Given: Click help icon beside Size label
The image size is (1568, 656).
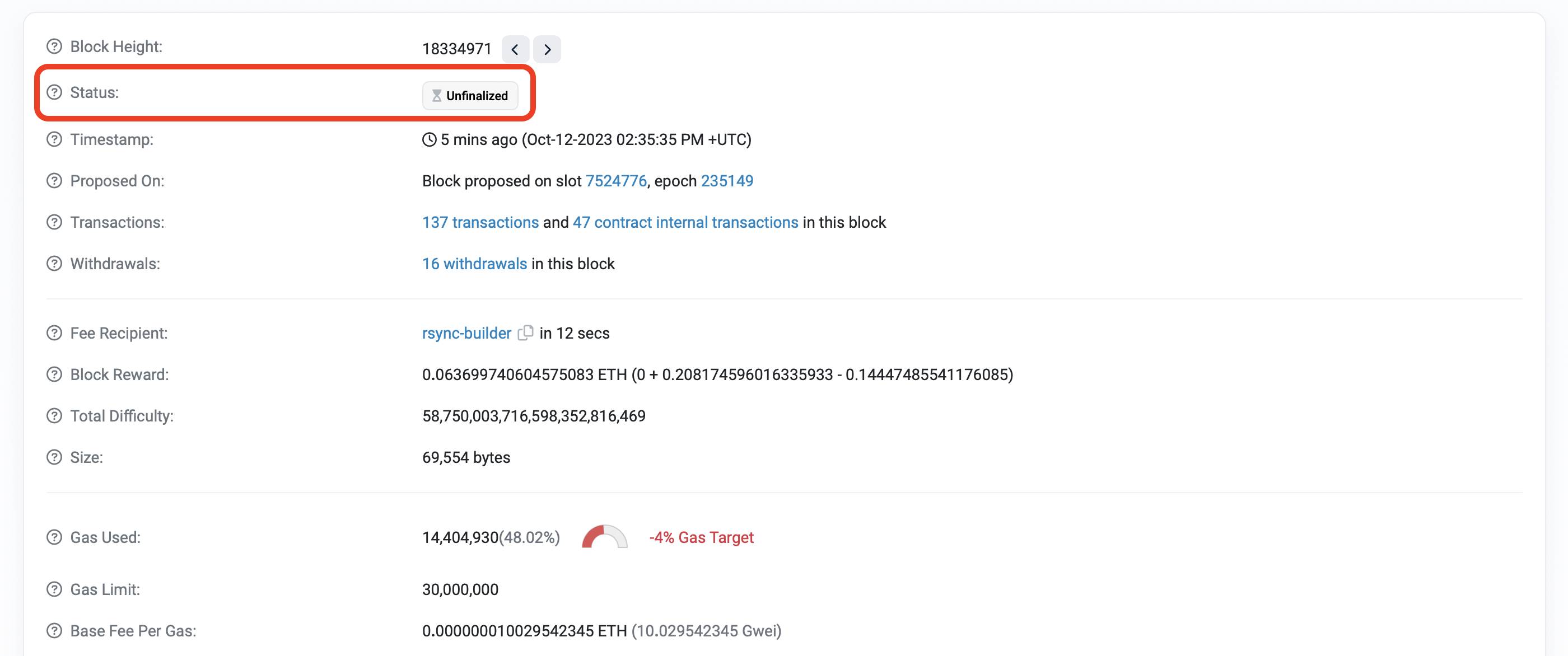Looking at the screenshot, I should point(54,457).
